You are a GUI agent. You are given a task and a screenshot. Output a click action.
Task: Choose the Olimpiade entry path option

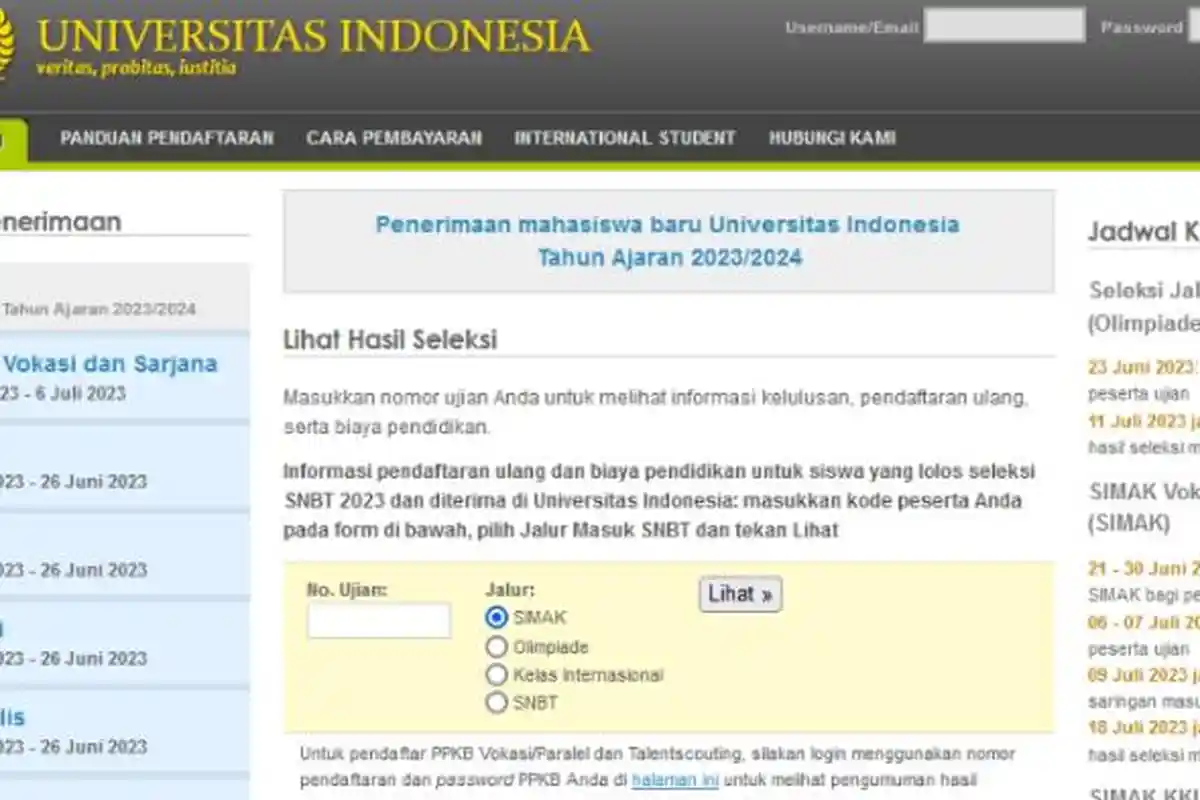pyautogui.click(x=495, y=646)
